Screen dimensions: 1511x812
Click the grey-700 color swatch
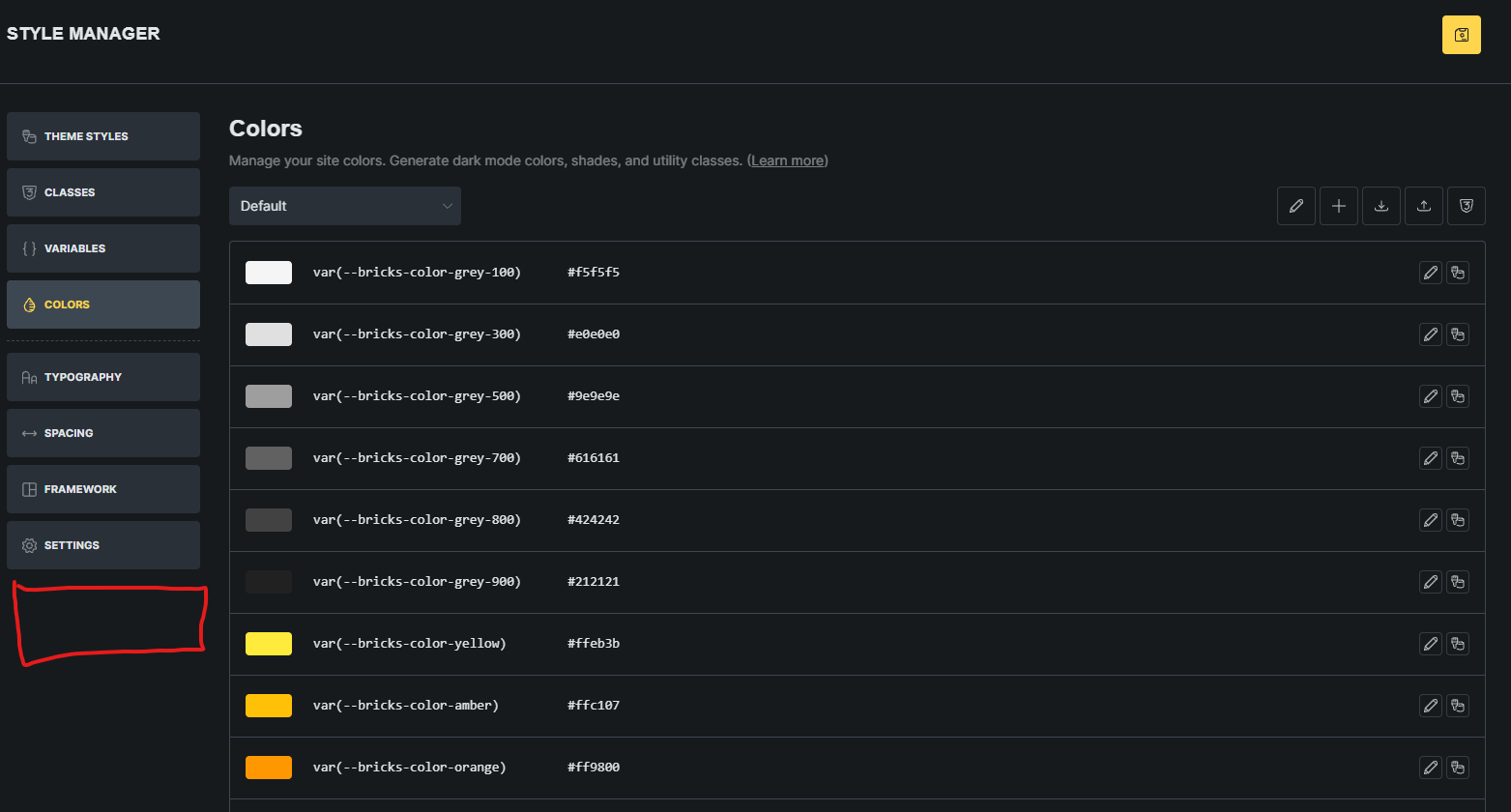point(269,458)
